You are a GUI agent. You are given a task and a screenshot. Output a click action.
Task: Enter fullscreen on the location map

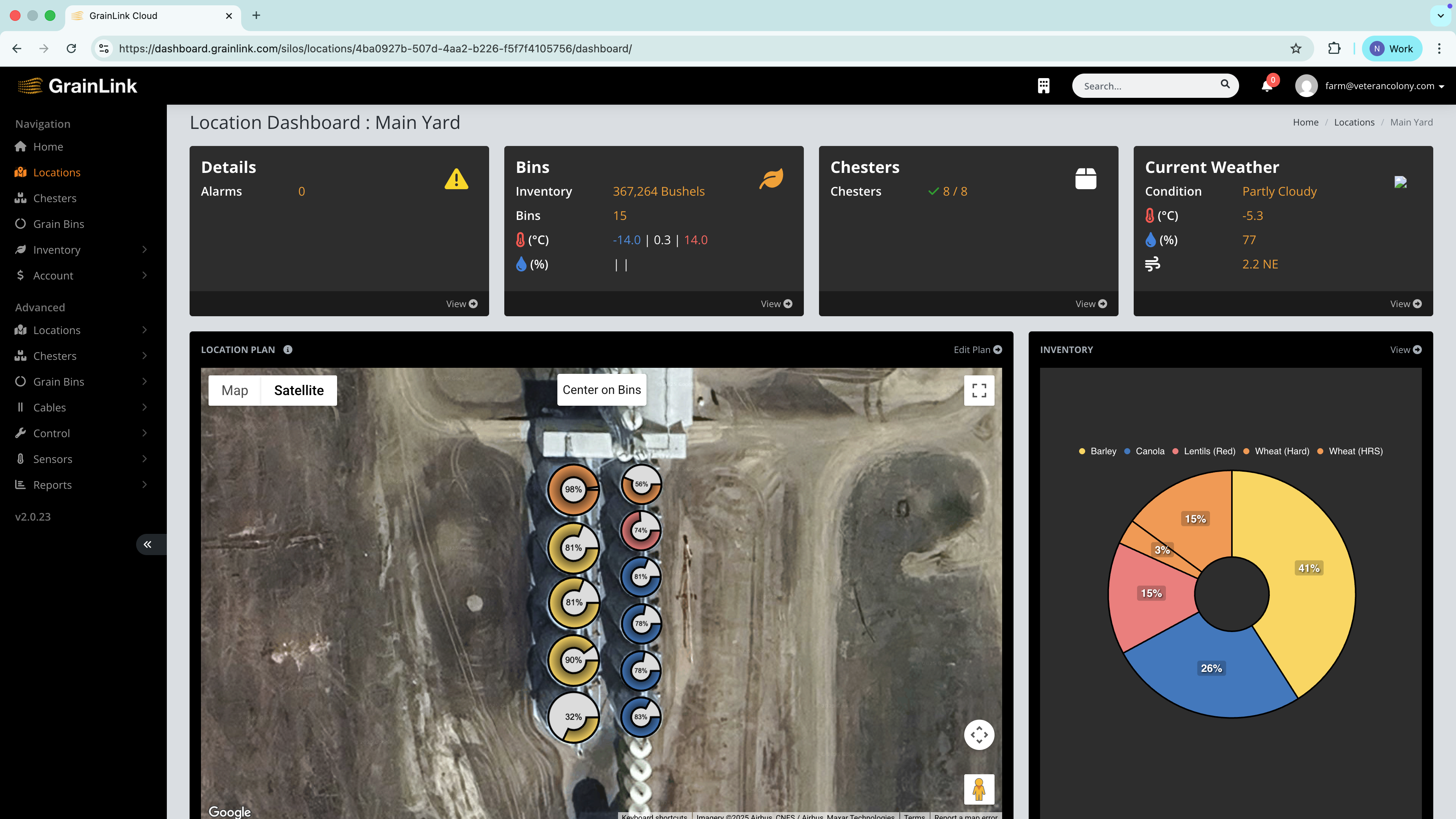pos(979,390)
